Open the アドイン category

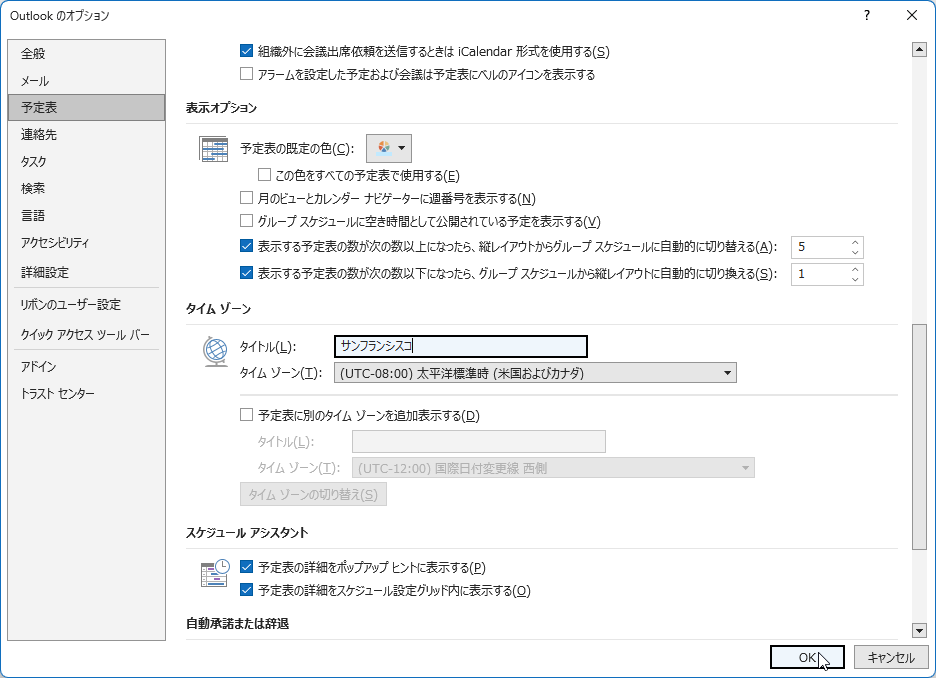87,366
